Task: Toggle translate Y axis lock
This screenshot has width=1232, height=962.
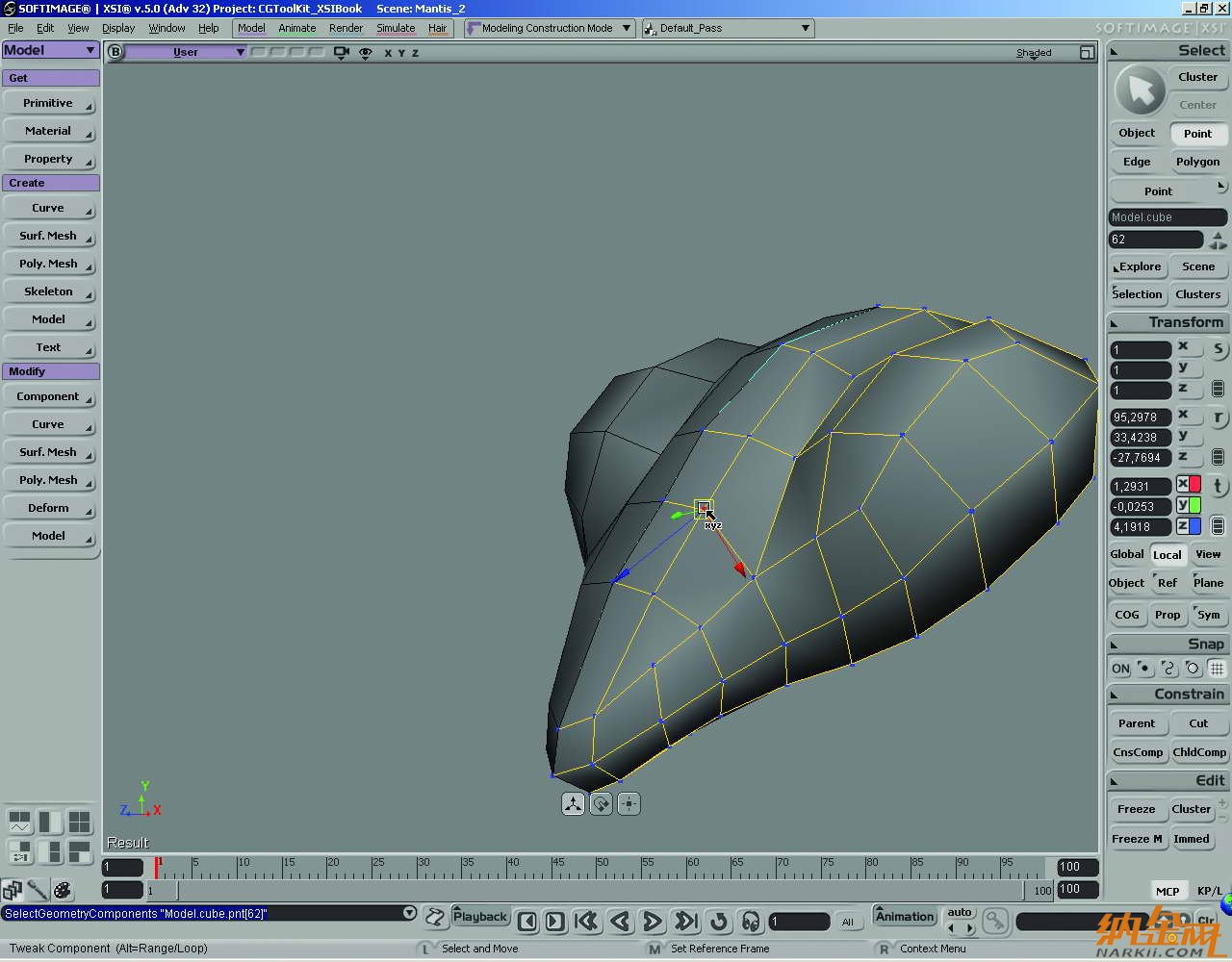Action: pyautogui.click(x=1189, y=505)
